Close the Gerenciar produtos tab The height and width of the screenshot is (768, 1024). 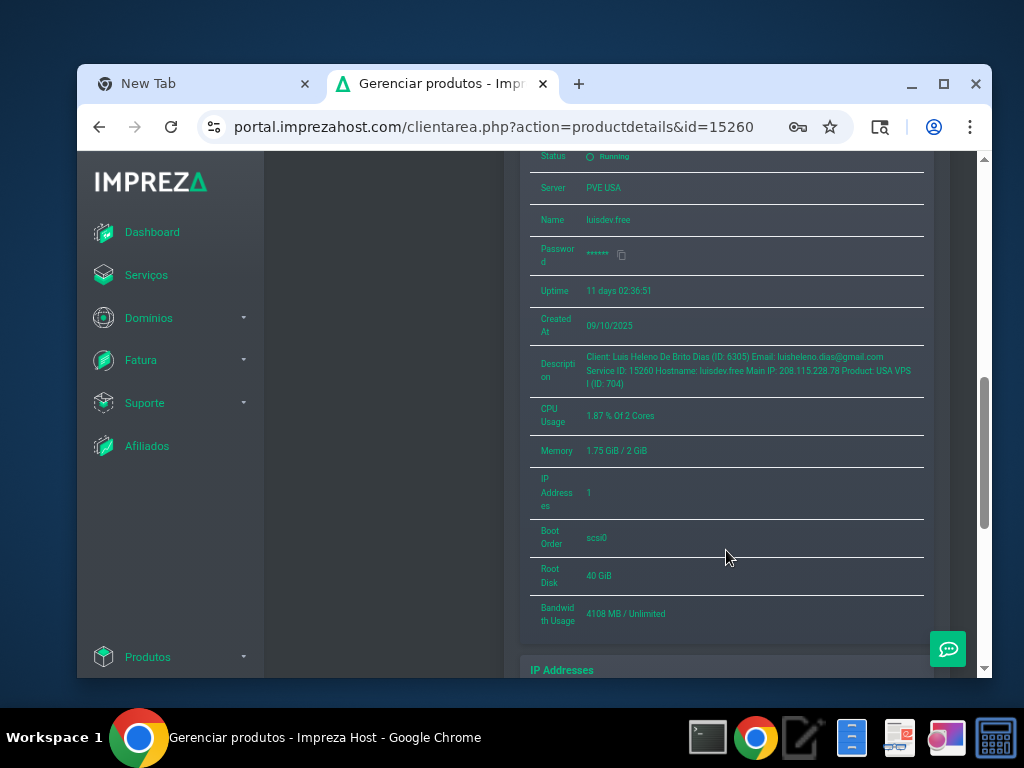[543, 84]
